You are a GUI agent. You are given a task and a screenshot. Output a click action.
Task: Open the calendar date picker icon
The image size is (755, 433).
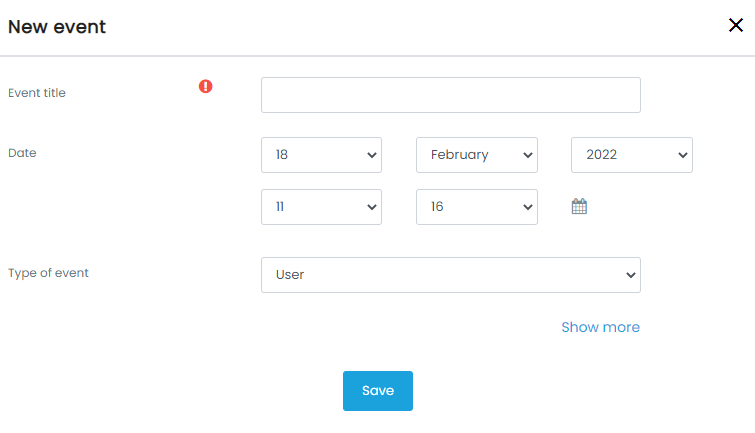(x=579, y=207)
